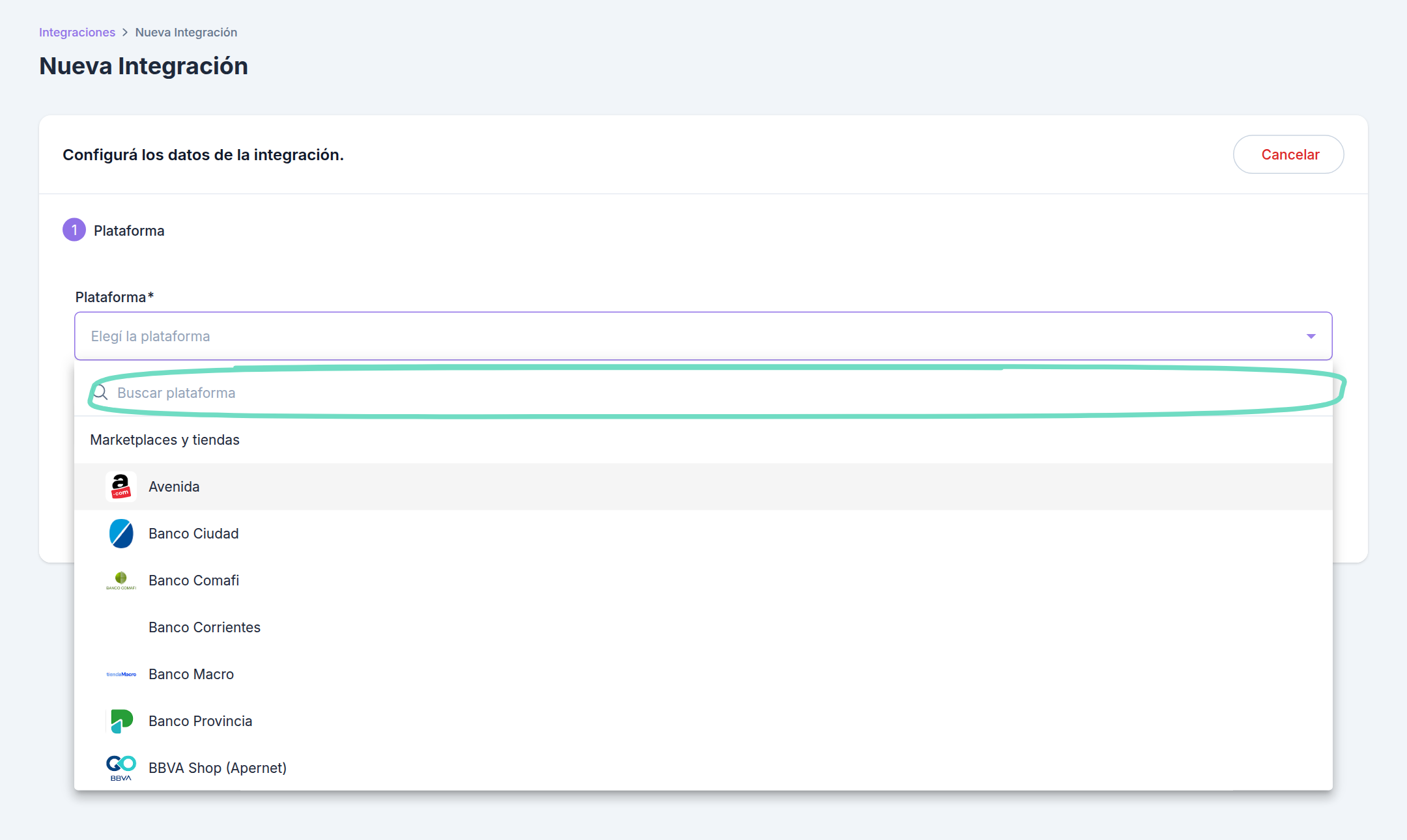Click the step 1 Plataforma badge
This screenshot has width=1407, height=840.
tap(74, 230)
